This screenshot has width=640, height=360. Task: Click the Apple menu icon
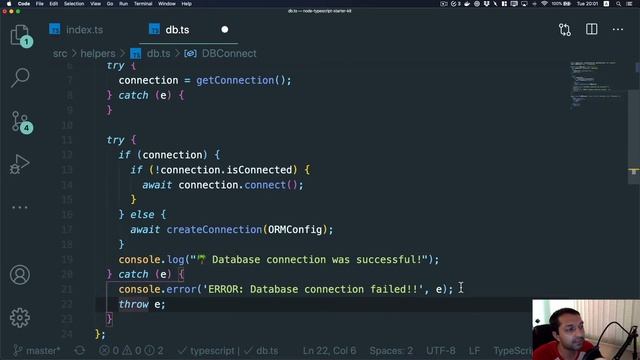point(9,4)
